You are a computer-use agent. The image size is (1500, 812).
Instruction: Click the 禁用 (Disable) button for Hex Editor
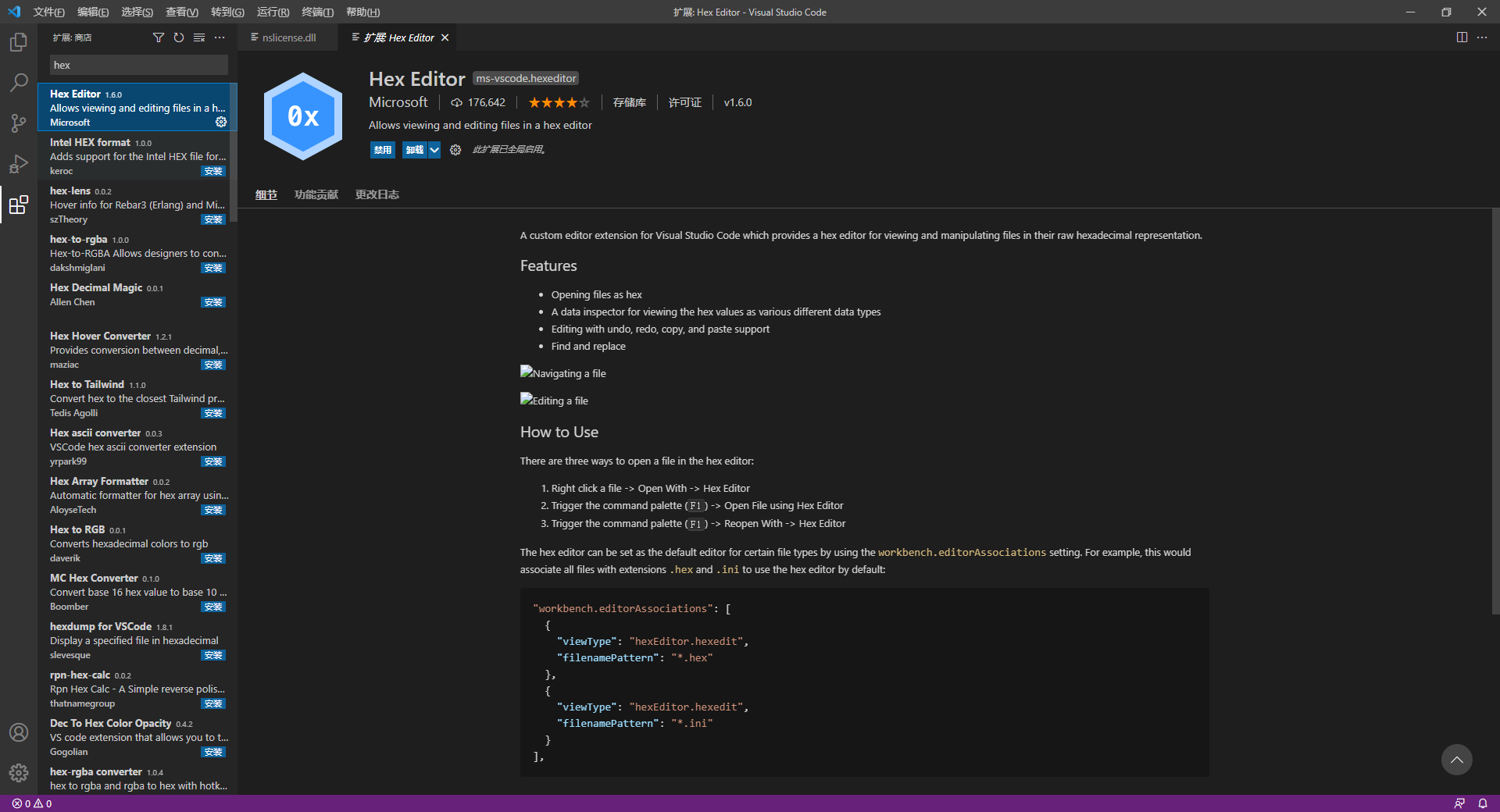click(382, 150)
